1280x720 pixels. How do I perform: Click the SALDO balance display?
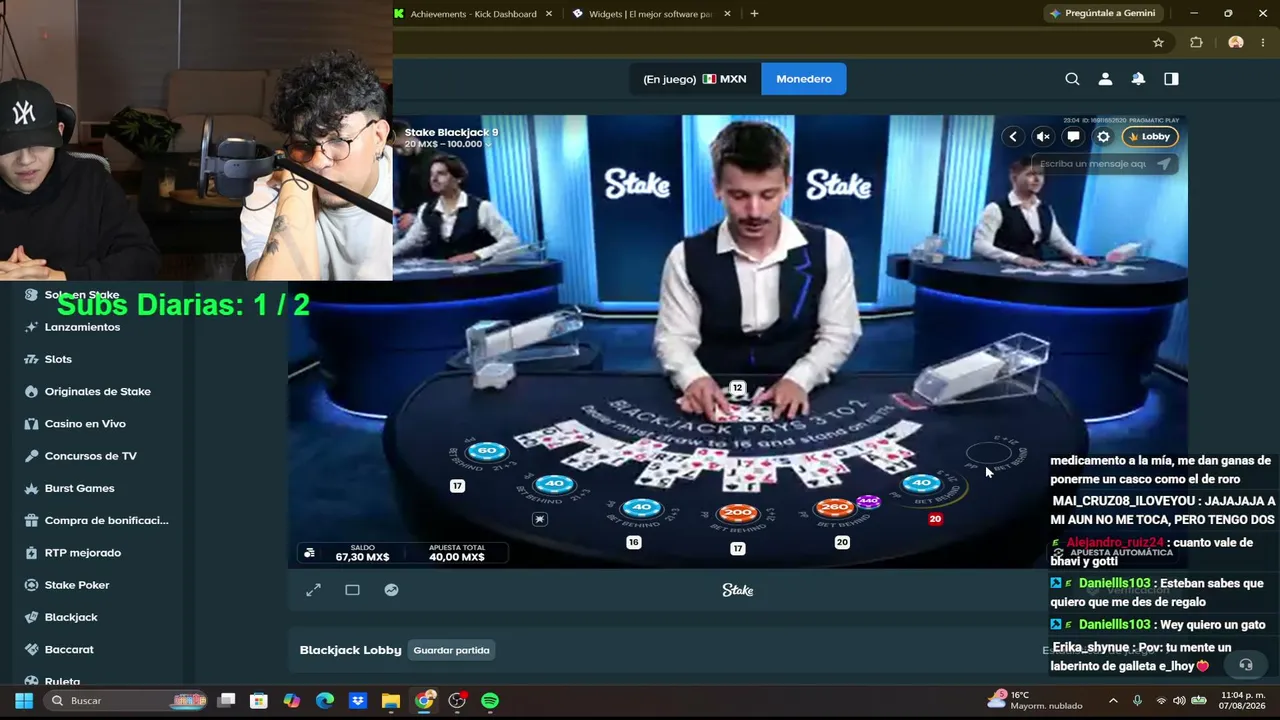click(x=362, y=553)
